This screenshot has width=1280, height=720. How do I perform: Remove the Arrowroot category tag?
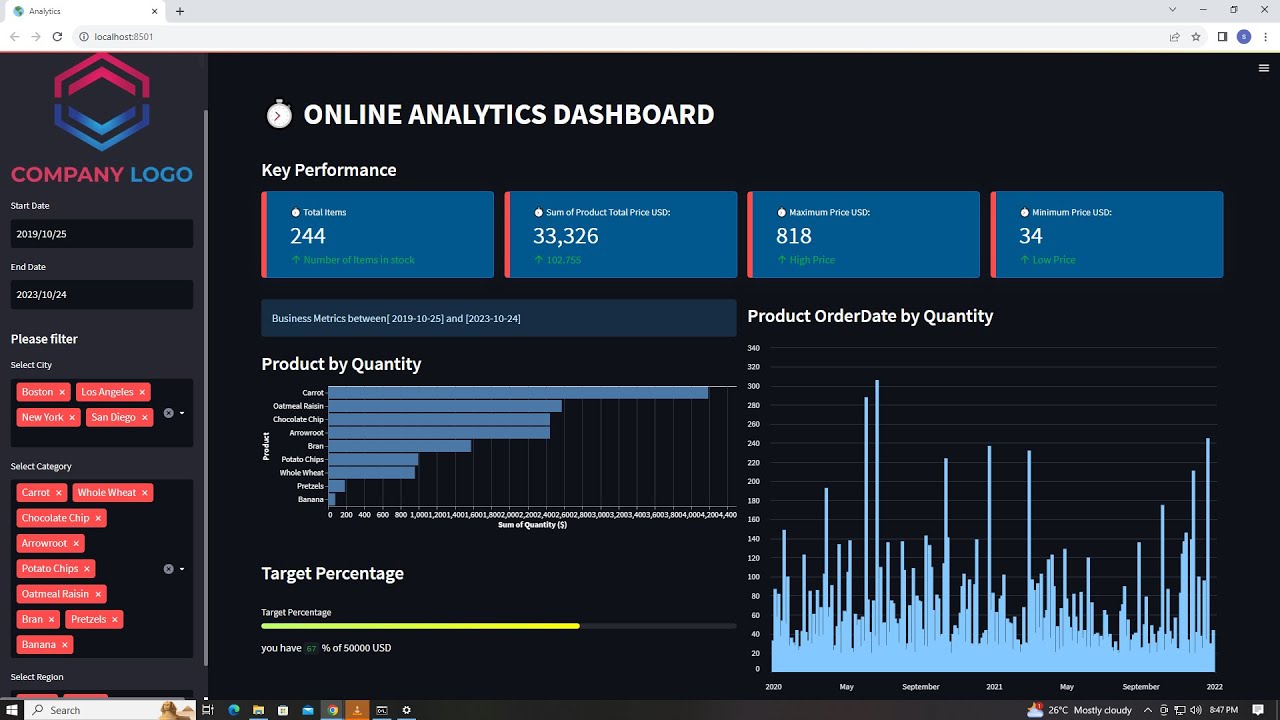point(76,543)
